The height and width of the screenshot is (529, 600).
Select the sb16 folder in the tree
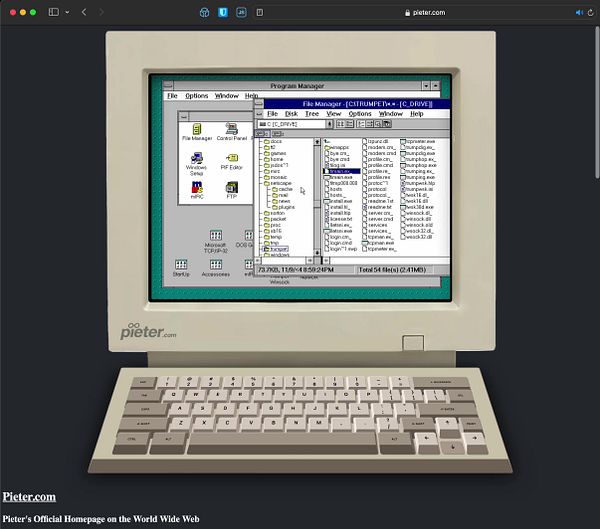272,231
